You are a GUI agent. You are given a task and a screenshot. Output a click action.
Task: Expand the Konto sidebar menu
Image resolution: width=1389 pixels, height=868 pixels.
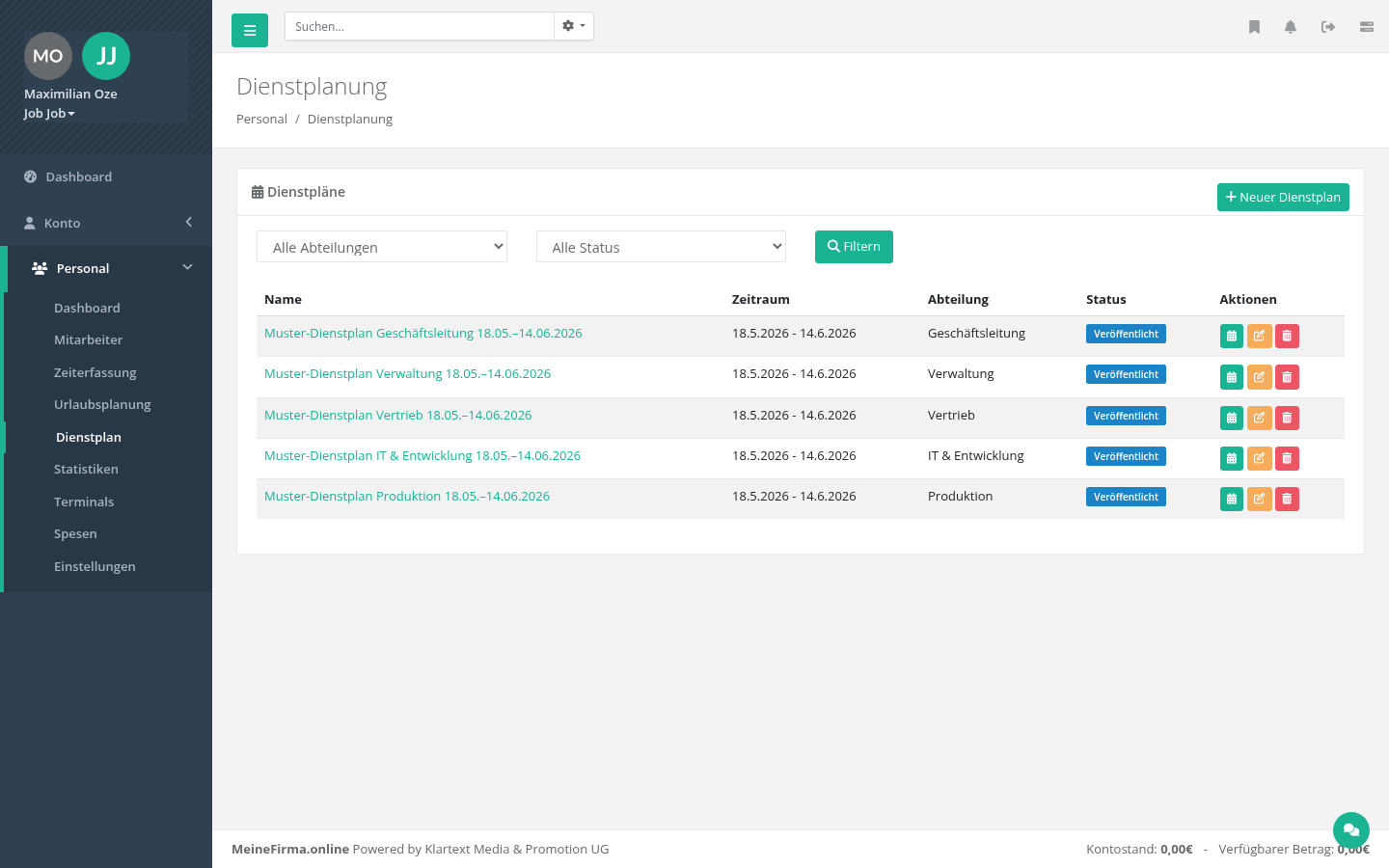click(106, 223)
